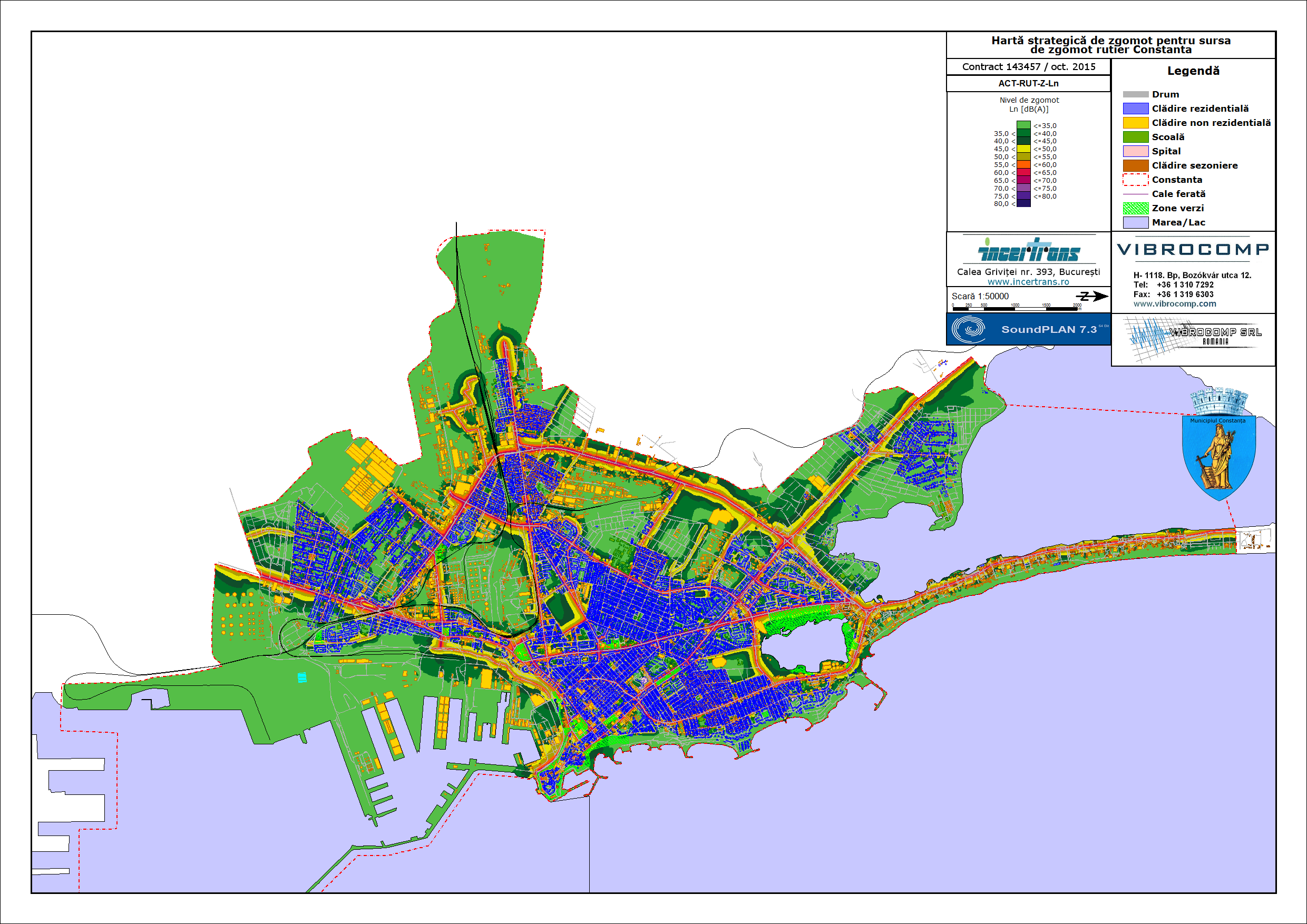The height and width of the screenshot is (924, 1307).
Task: Click the Zone verzi hatched legend symbol
Action: [1135, 208]
